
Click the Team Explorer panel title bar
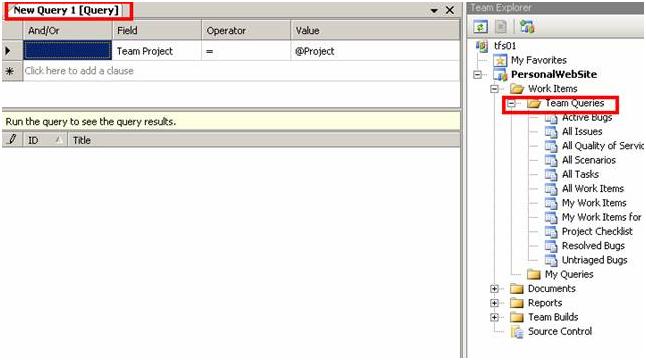point(555,8)
